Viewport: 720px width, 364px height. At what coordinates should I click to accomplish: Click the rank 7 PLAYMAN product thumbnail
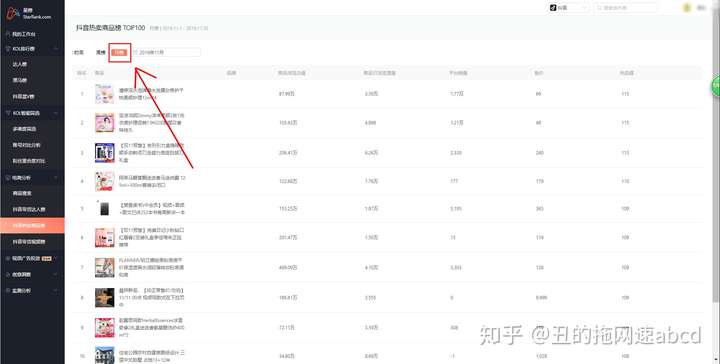pos(105,268)
